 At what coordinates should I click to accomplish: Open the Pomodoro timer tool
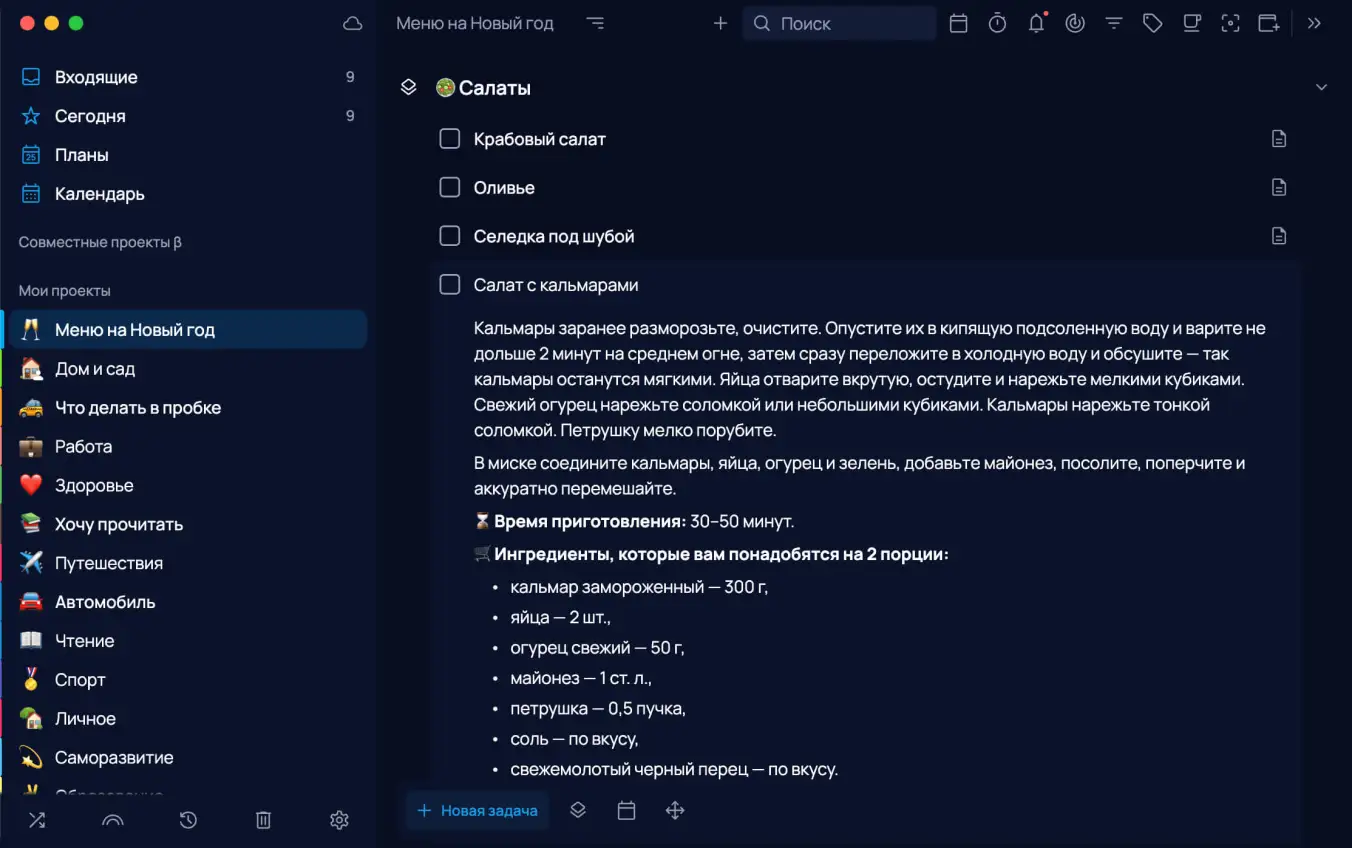997,22
